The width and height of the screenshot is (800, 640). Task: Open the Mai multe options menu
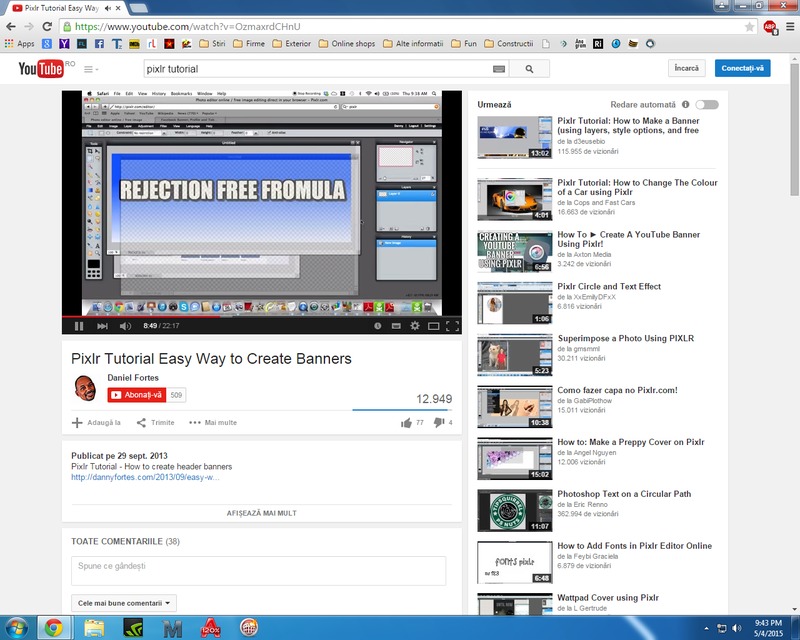[213, 423]
